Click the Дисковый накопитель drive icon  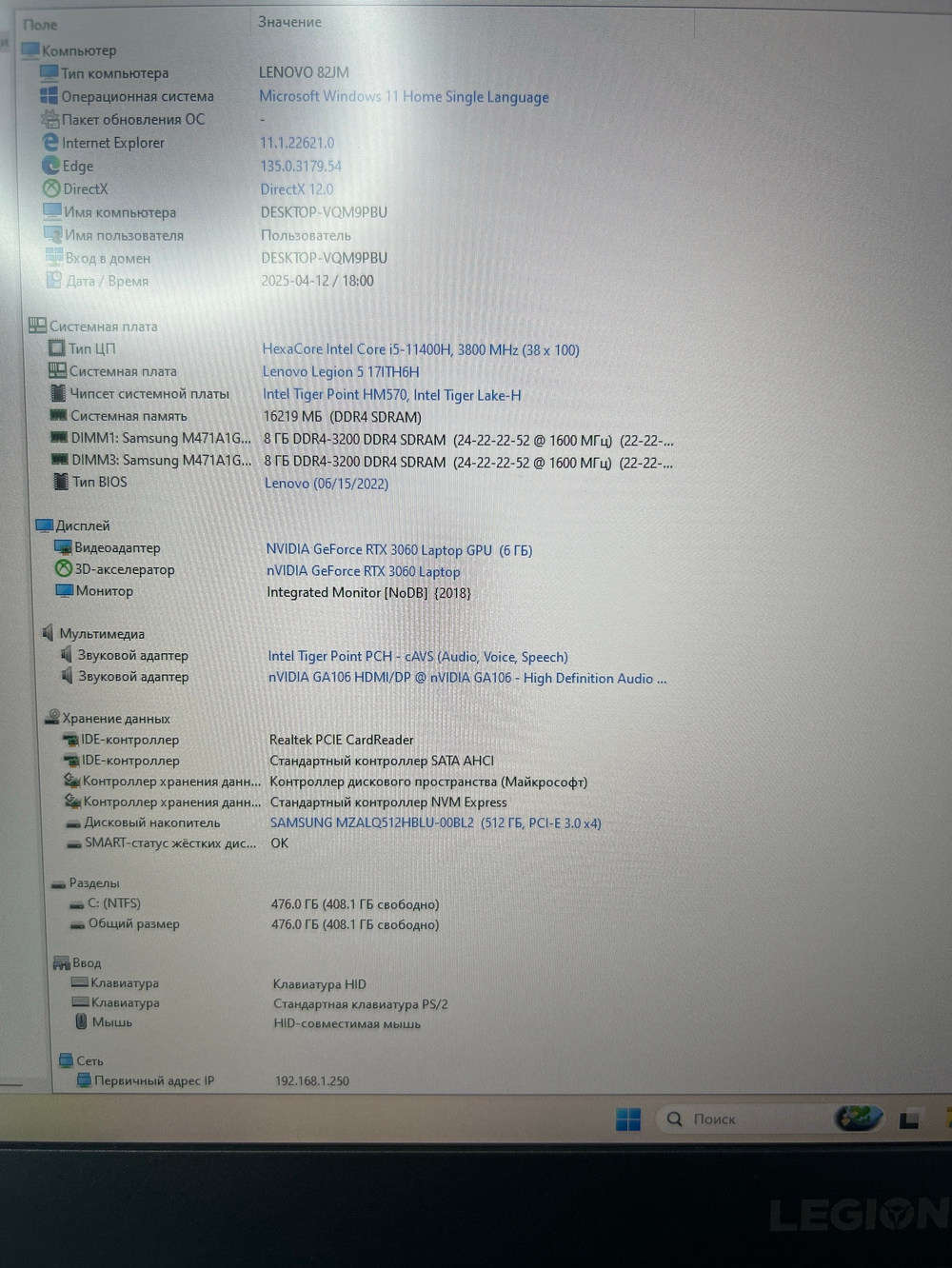click(73, 823)
